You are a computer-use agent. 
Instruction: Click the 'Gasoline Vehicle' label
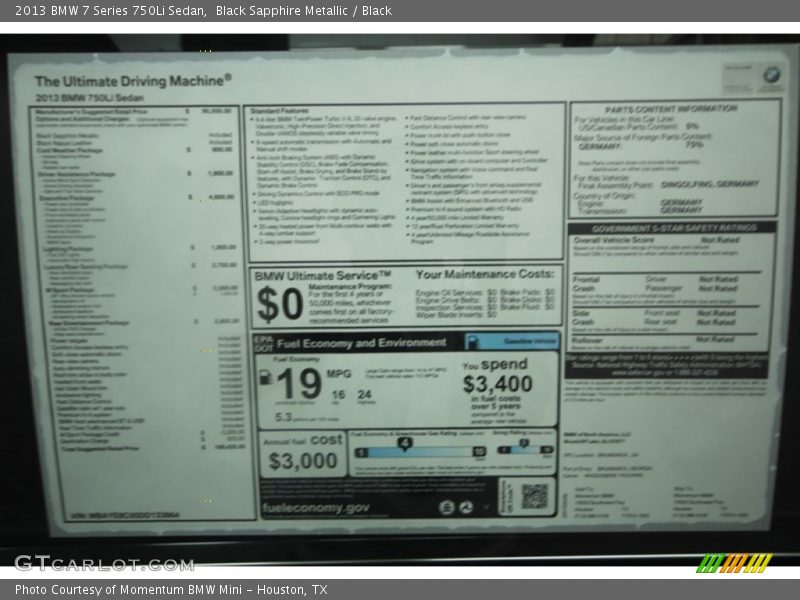(529, 341)
